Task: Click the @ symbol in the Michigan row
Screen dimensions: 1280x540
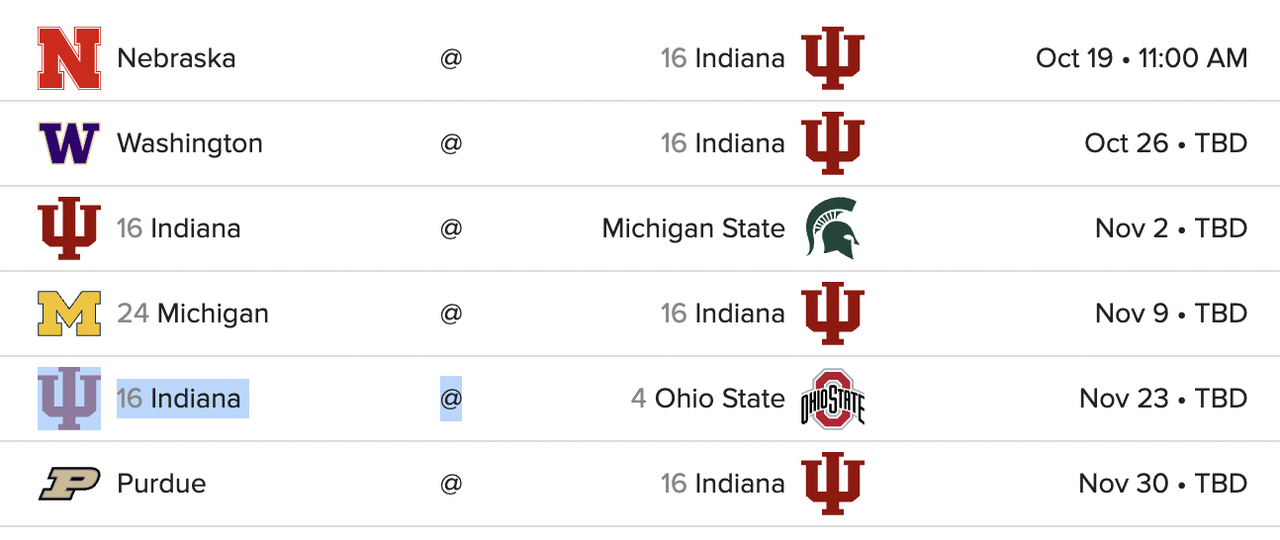Action: click(451, 313)
